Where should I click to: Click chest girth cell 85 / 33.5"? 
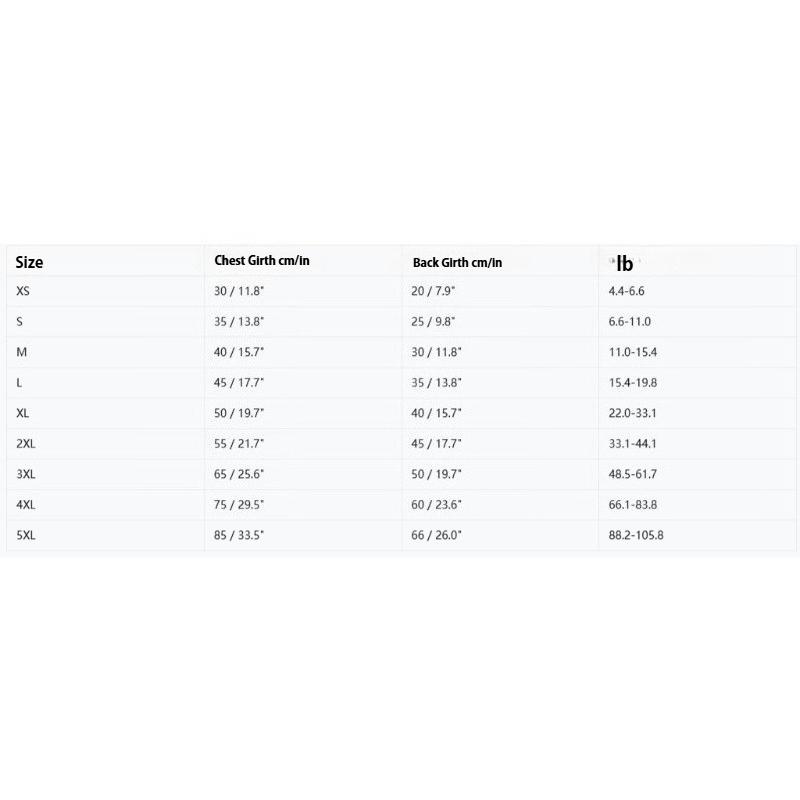242,535
